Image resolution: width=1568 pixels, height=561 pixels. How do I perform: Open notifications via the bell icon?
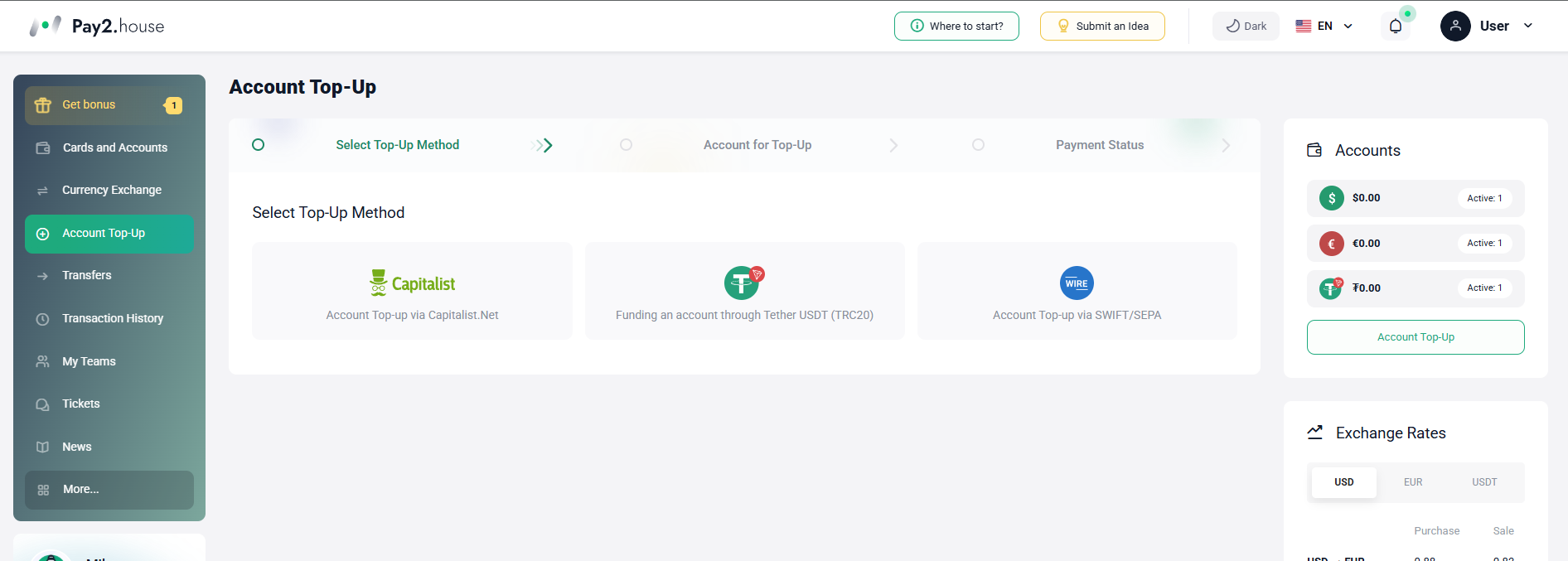click(1396, 26)
